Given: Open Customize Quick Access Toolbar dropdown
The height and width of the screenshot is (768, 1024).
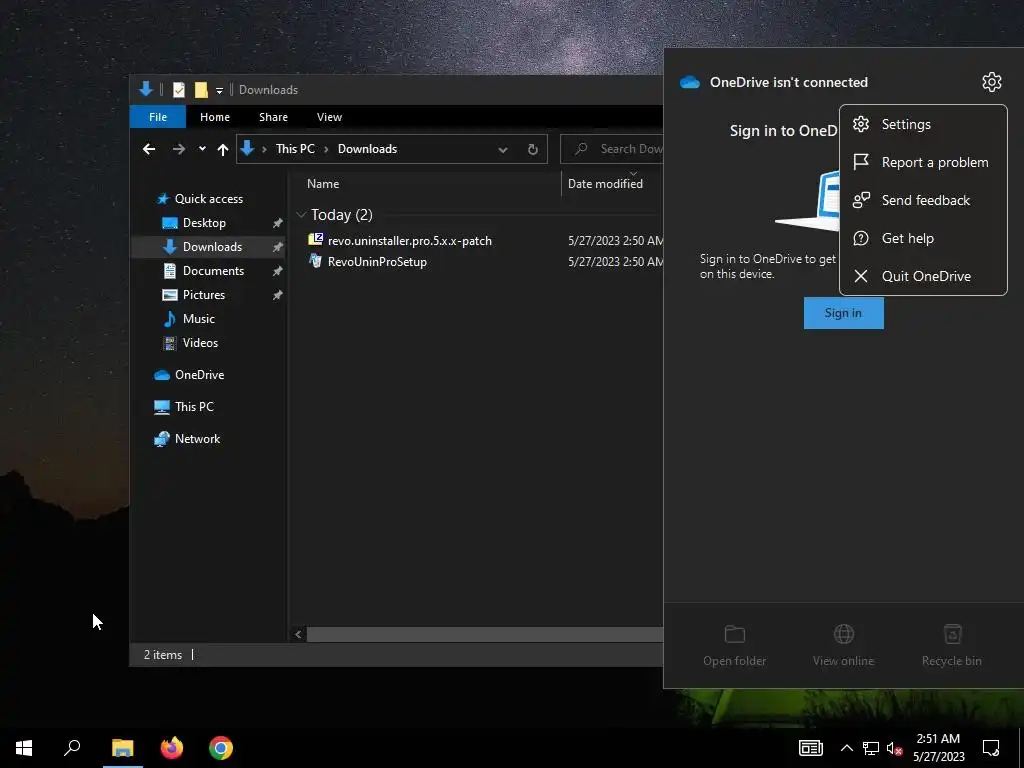Looking at the screenshot, I should point(219,91).
